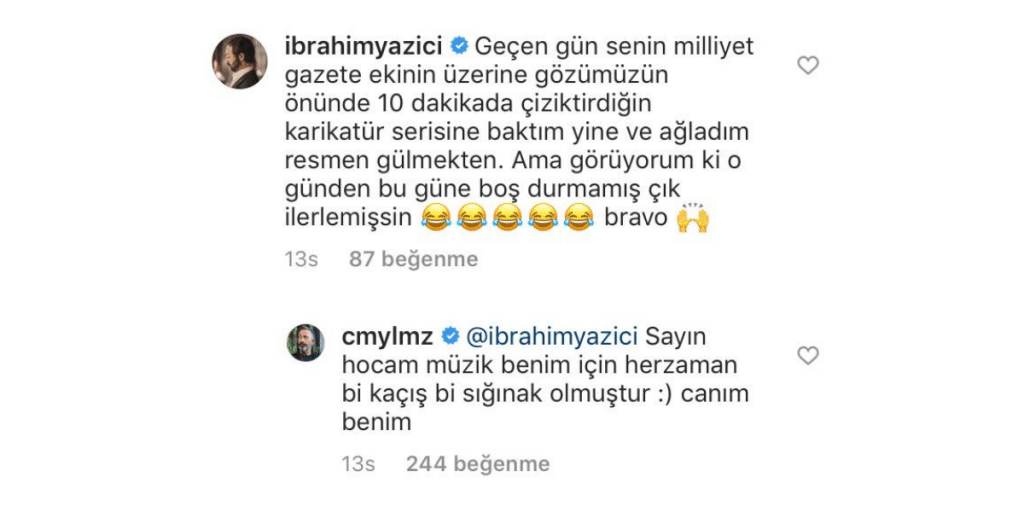This screenshot has height=512, width=1024.
Task: Click the laughing emoji right after ilerlemişsin
Action: tap(435, 218)
